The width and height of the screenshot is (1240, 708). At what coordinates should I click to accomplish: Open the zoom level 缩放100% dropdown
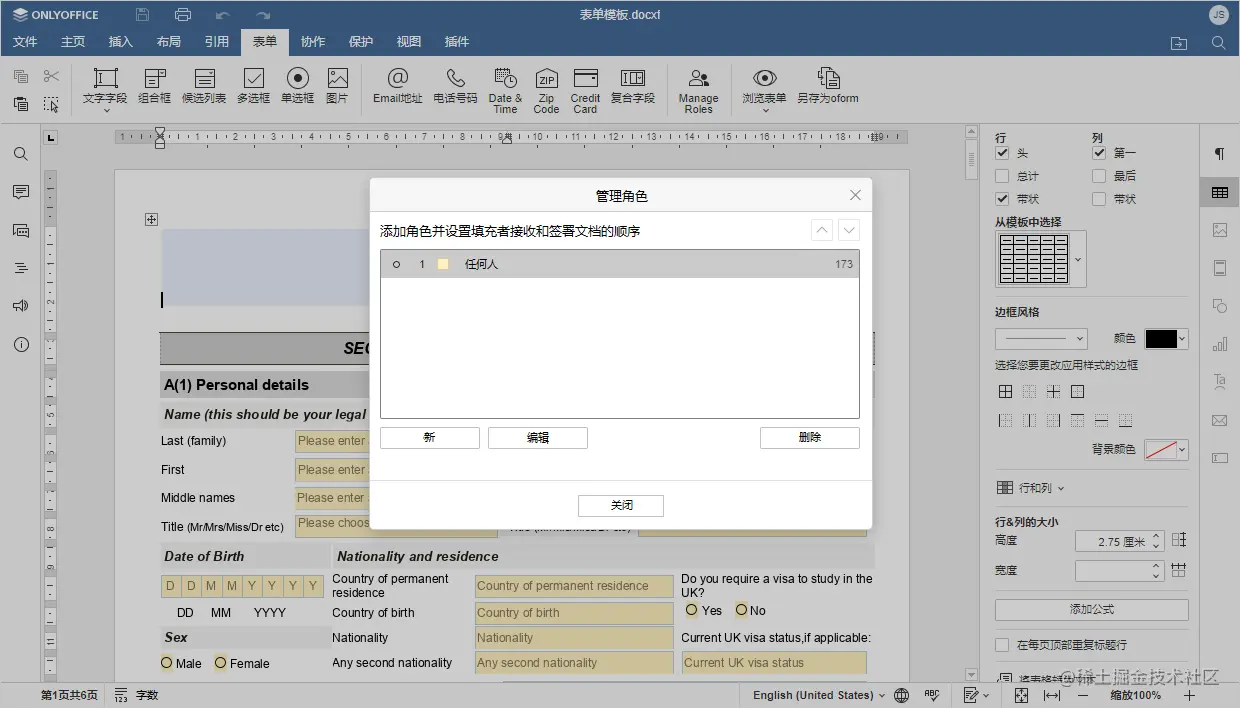(1134, 694)
